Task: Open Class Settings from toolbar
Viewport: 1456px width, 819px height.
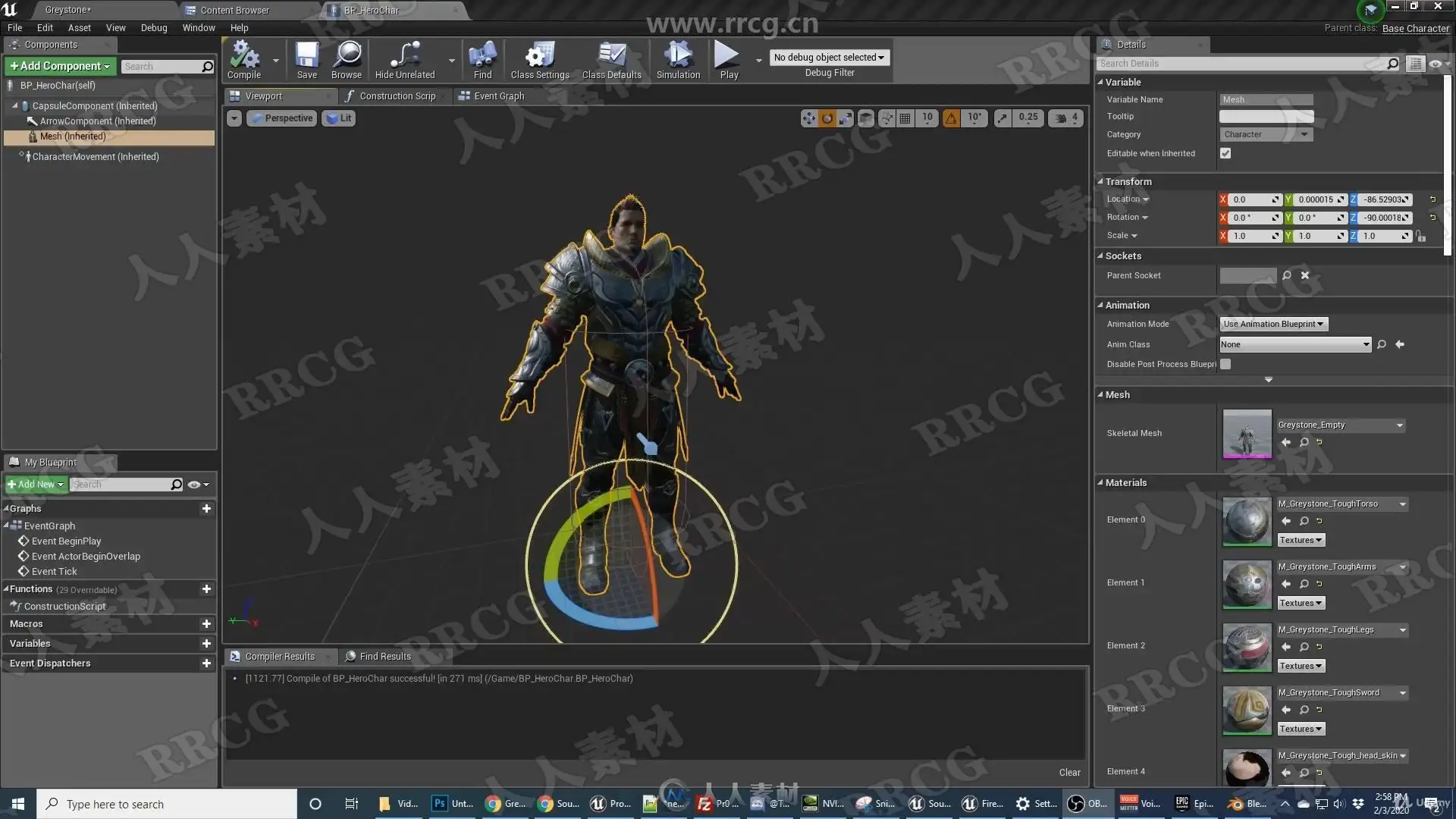Action: pos(539,60)
